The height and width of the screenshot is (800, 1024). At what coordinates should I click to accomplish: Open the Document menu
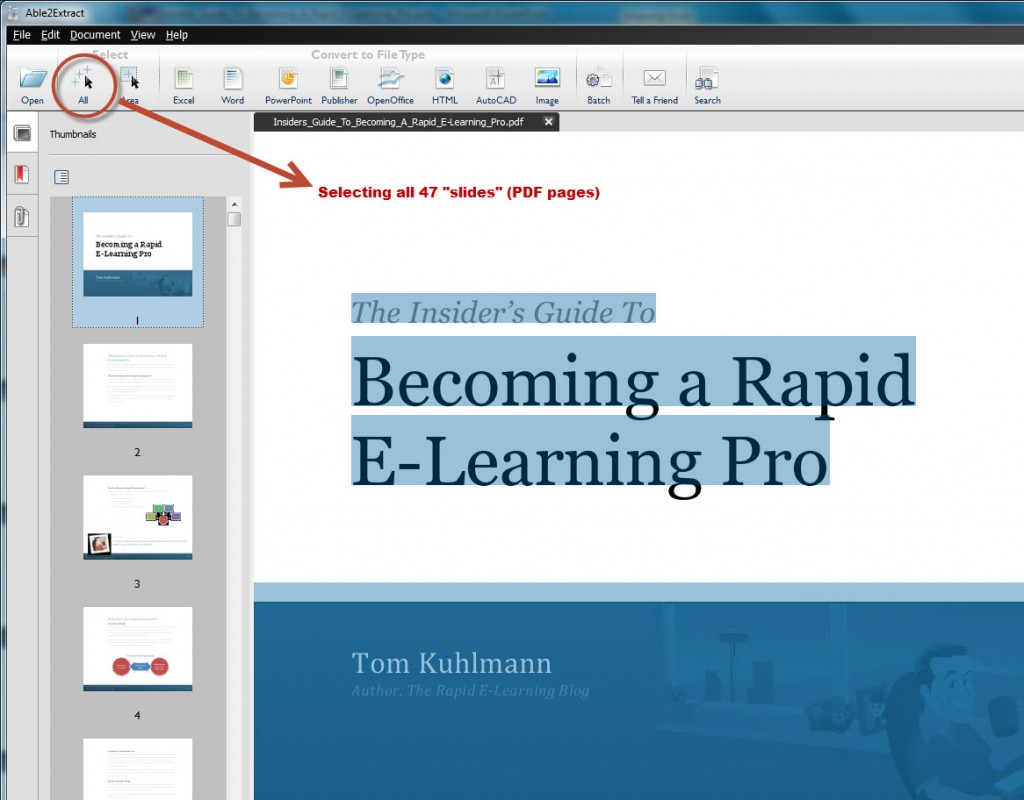[95, 35]
